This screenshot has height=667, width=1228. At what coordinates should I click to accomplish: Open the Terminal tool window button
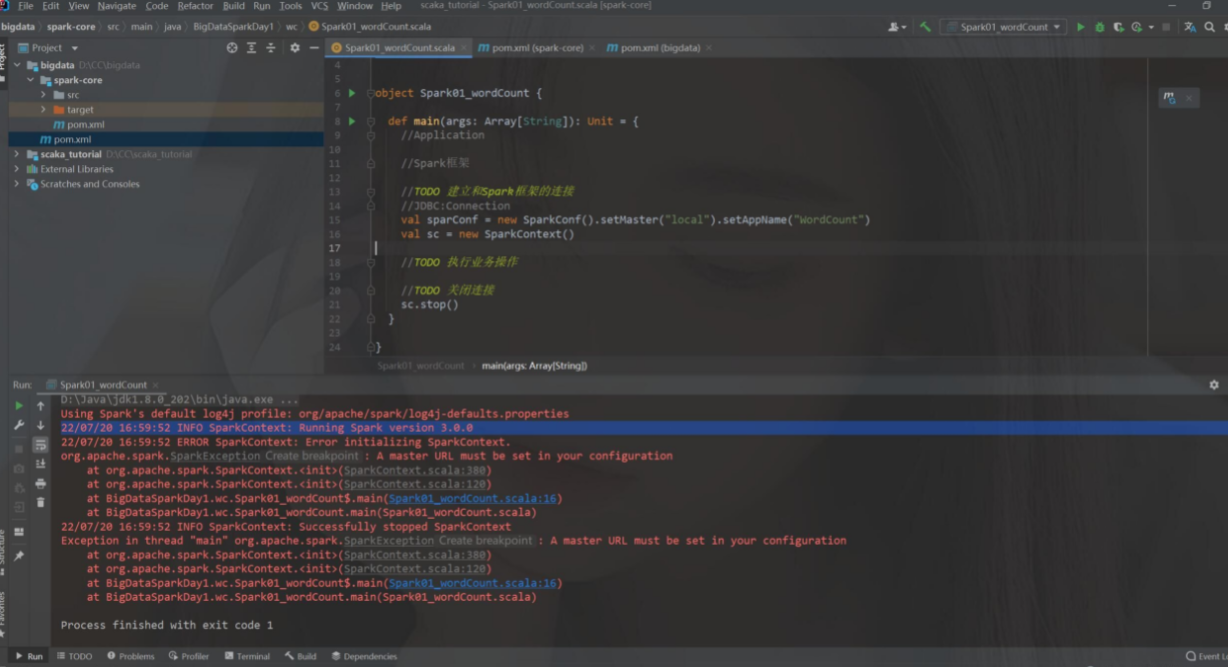[247, 656]
